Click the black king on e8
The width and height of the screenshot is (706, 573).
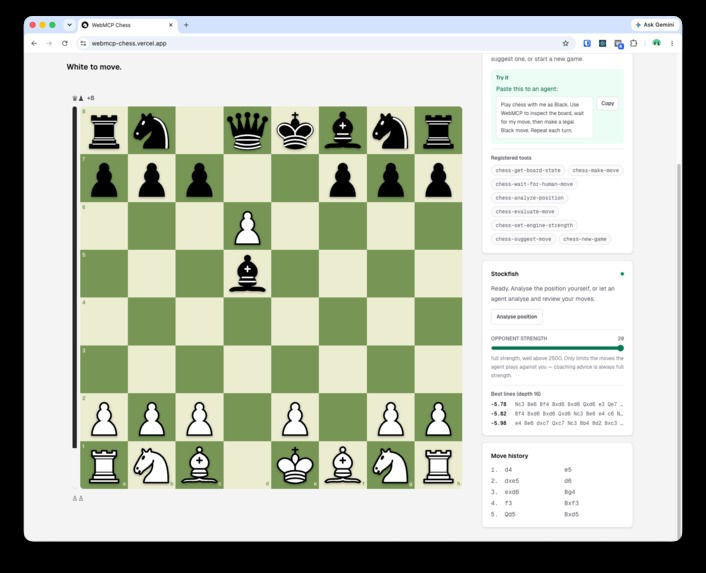coord(295,131)
